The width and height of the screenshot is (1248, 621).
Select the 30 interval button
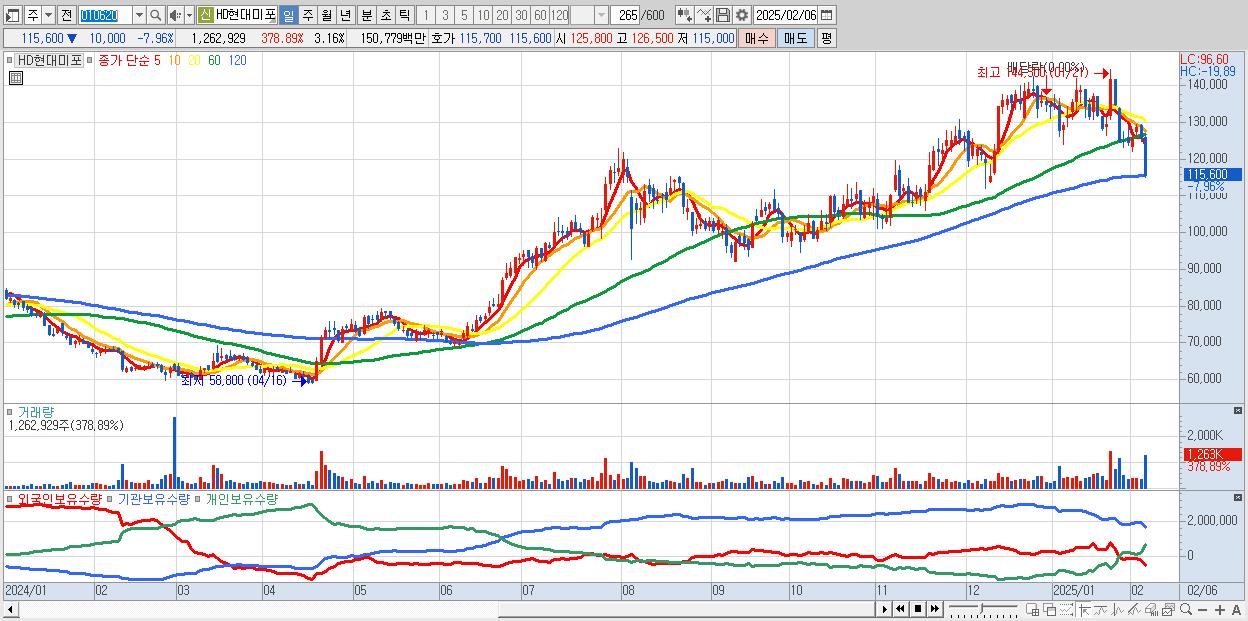(521, 15)
